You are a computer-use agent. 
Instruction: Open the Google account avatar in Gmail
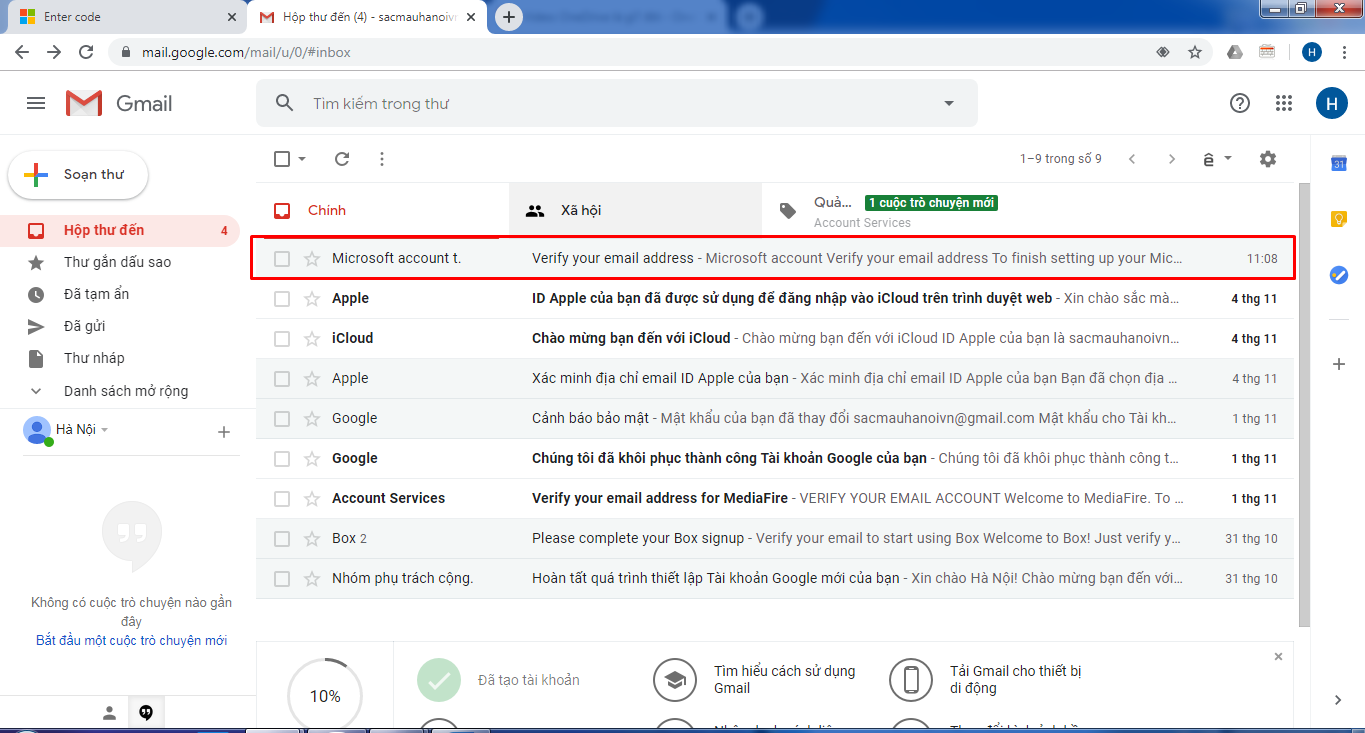coord(1332,103)
